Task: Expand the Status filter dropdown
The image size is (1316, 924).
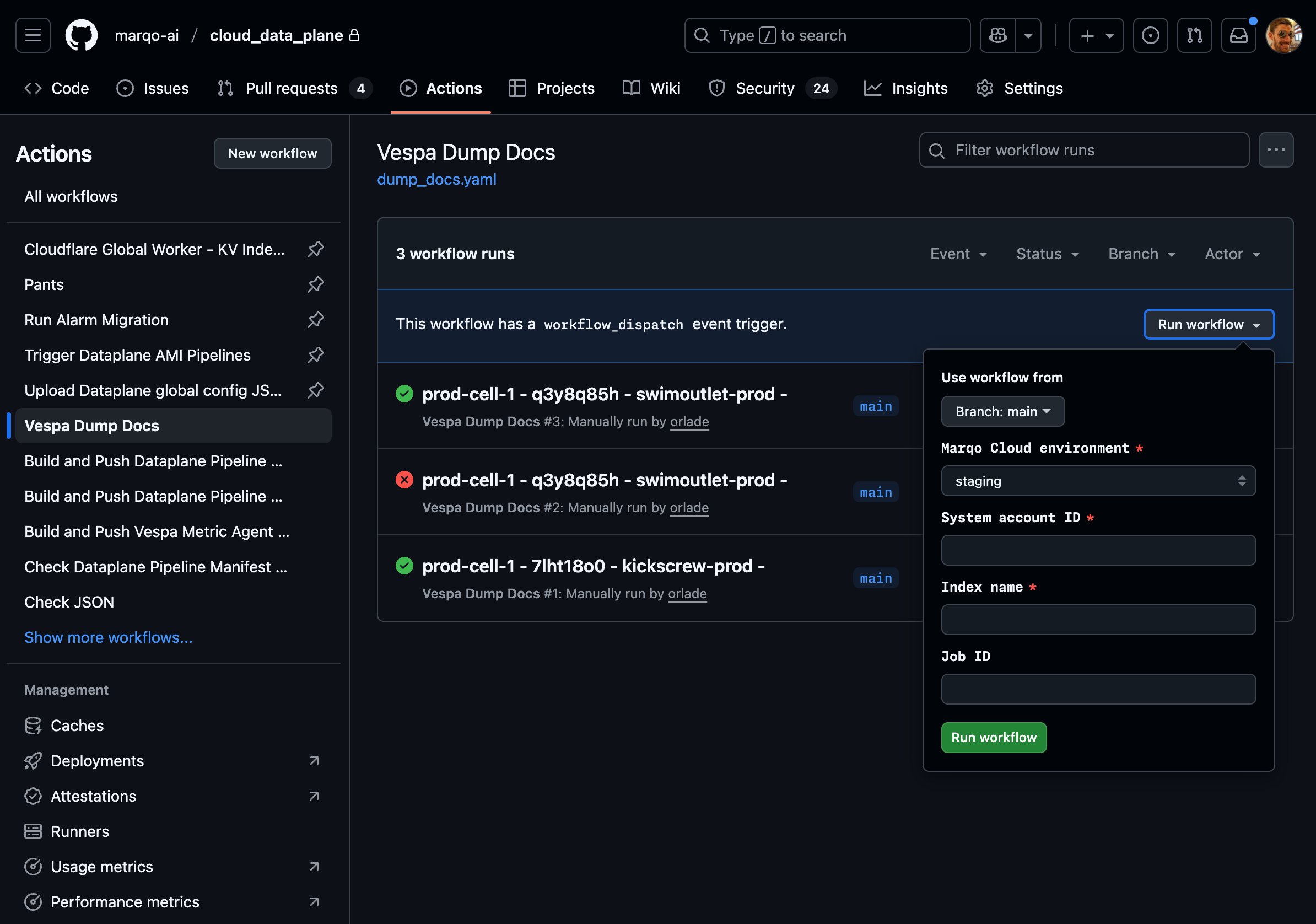Action: click(1047, 254)
